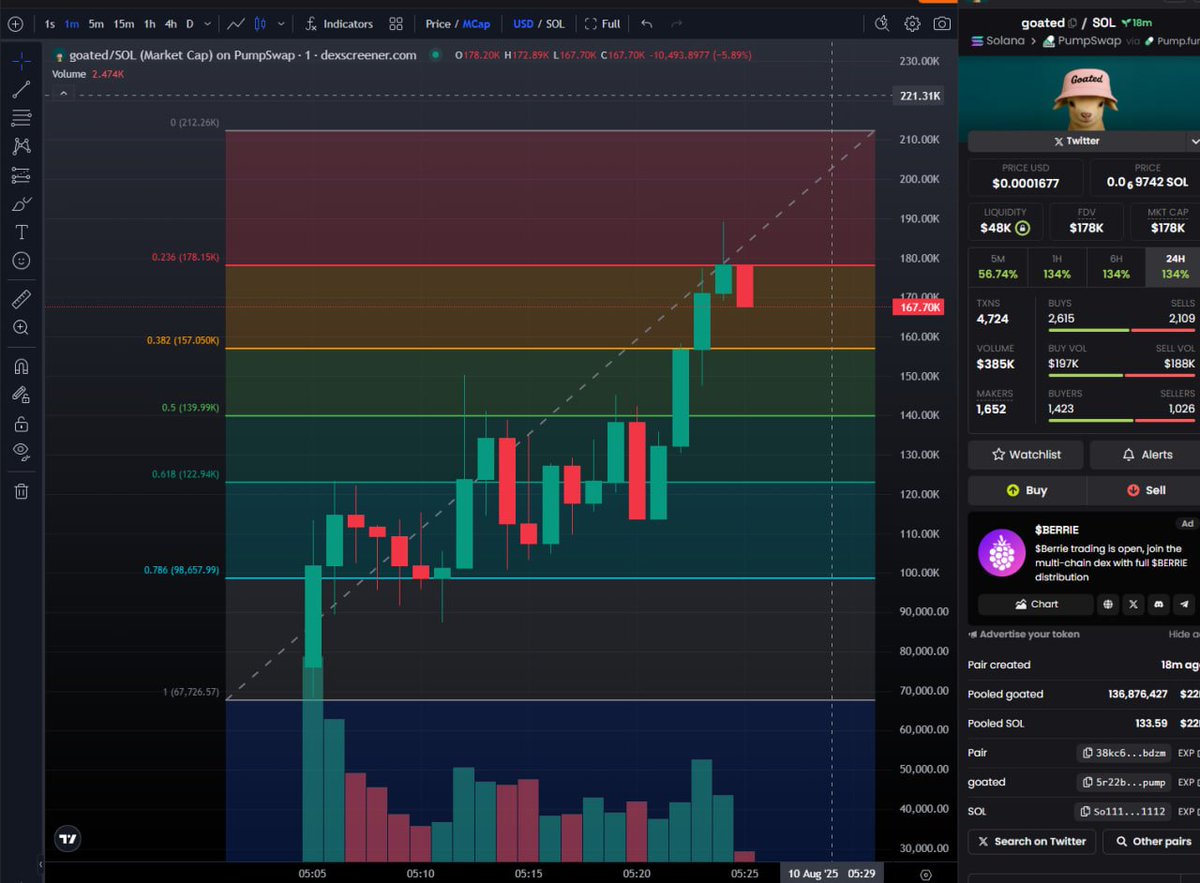This screenshot has width=1200, height=883.
Task: Select the 4h timeframe
Action: 171,24
